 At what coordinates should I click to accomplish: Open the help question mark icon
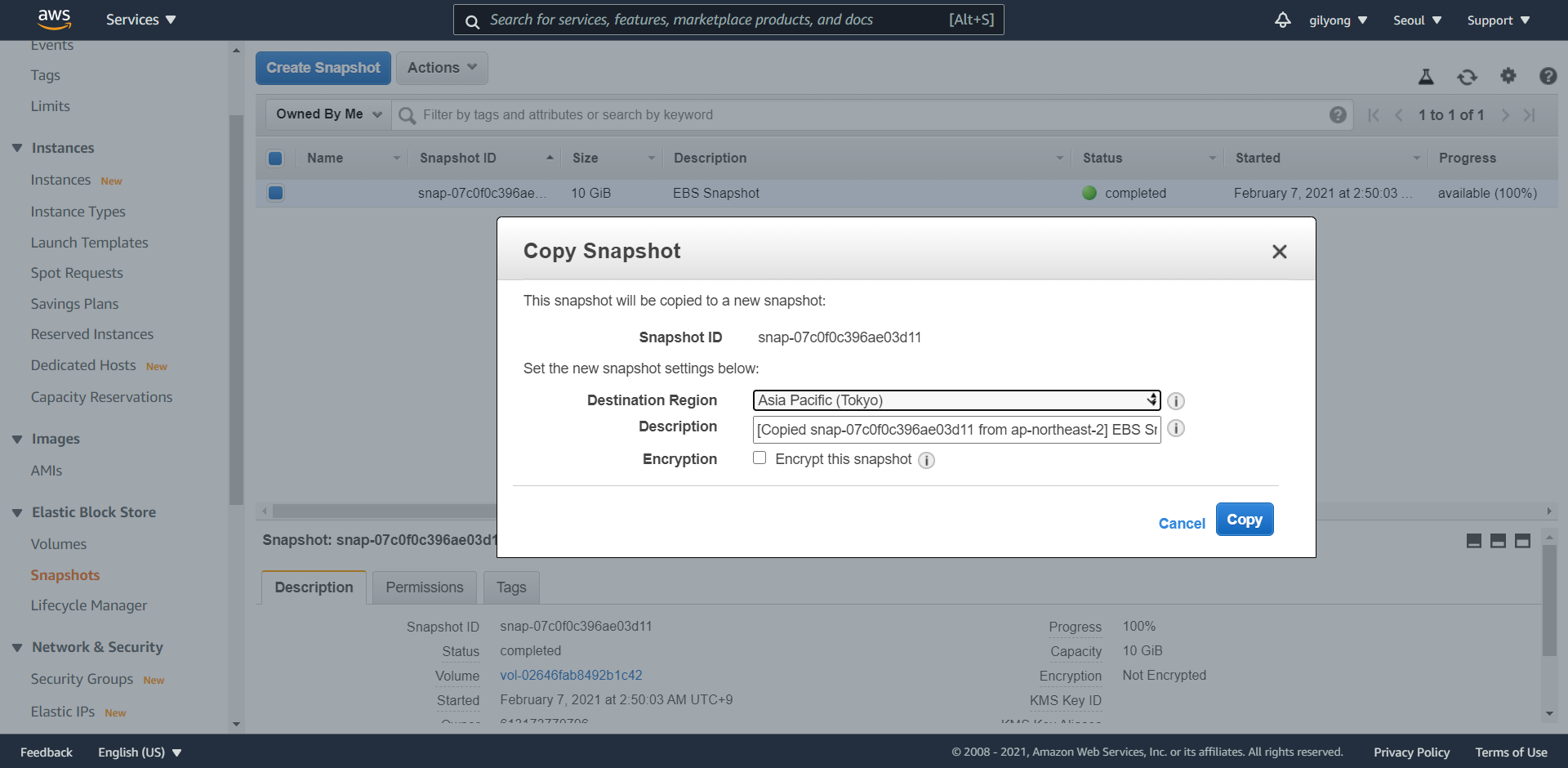pyautogui.click(x=1548, y=76)
